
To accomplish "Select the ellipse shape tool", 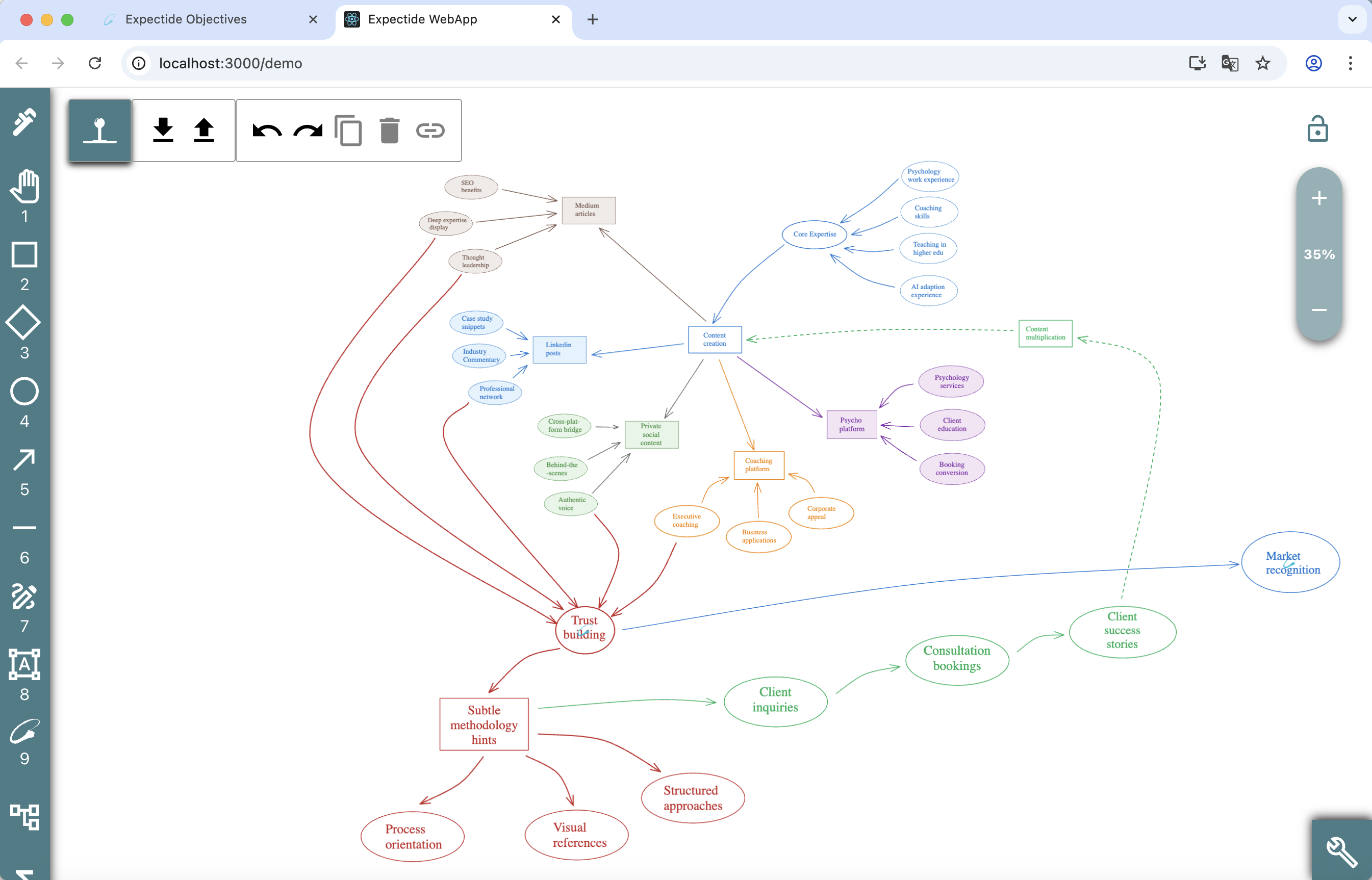I will (24, 392).
